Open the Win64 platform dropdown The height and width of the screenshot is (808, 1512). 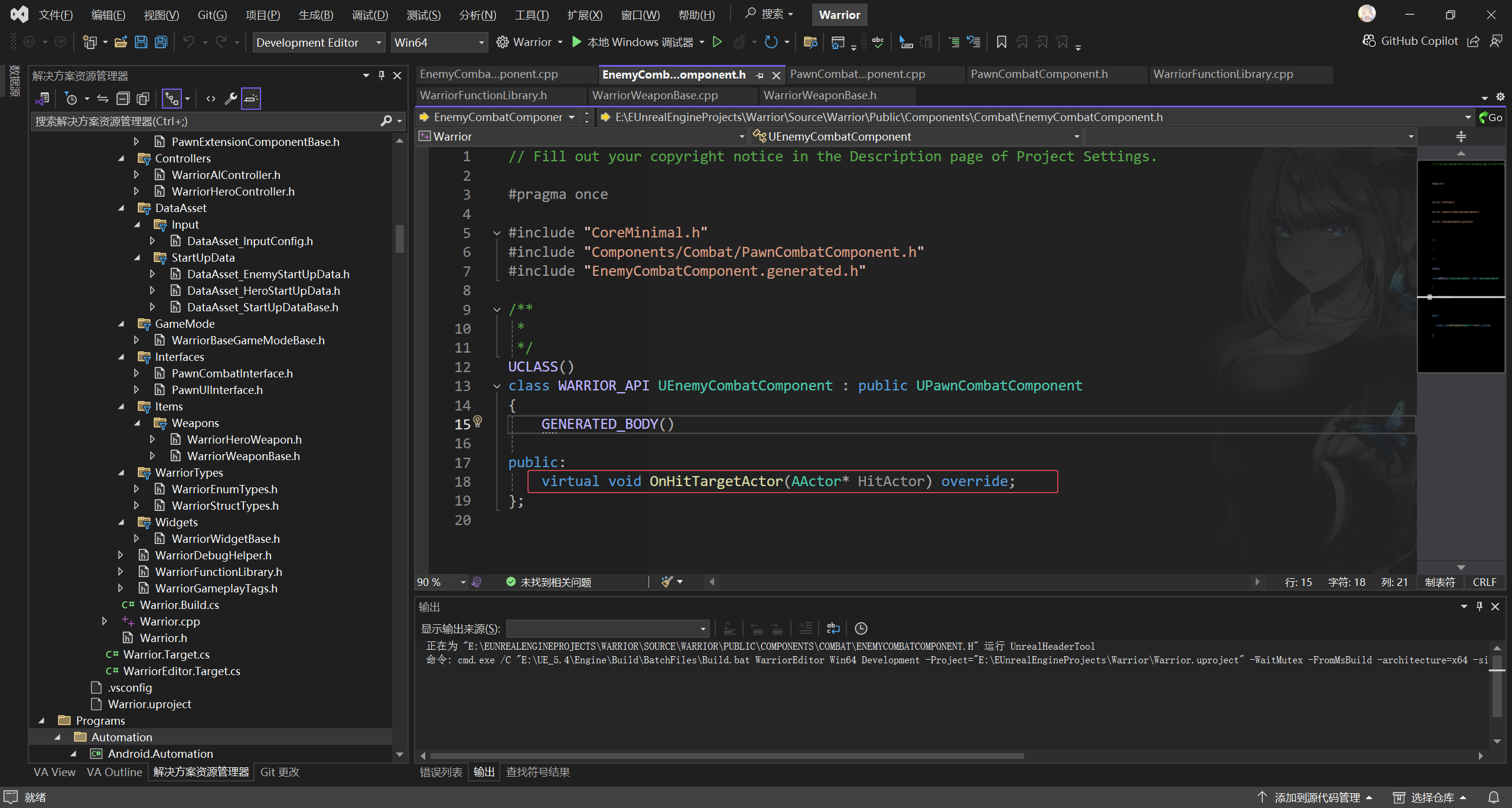(x=438, y=43)
